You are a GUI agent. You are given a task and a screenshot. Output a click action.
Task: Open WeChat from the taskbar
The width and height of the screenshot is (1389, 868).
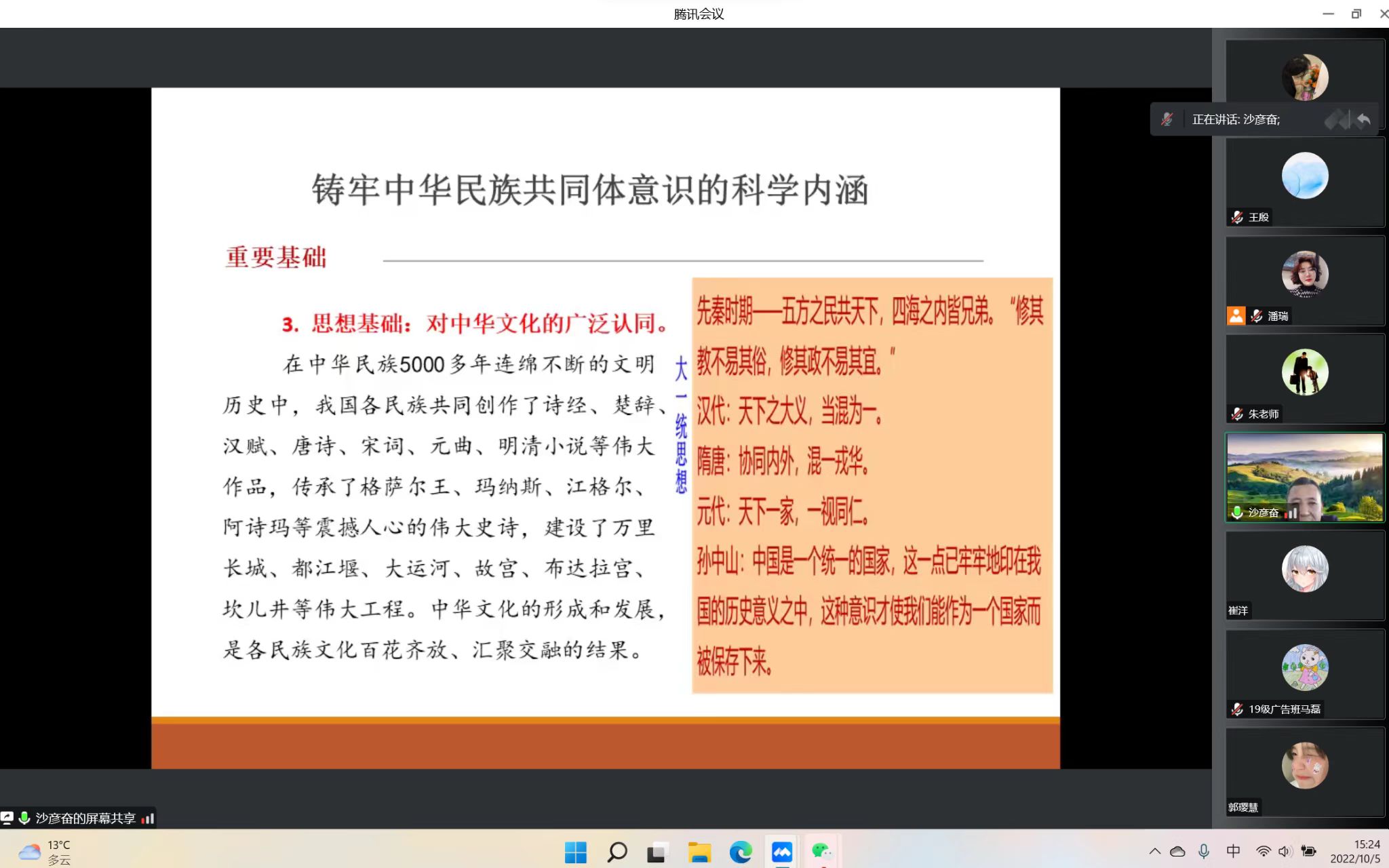tap(822, 852)
